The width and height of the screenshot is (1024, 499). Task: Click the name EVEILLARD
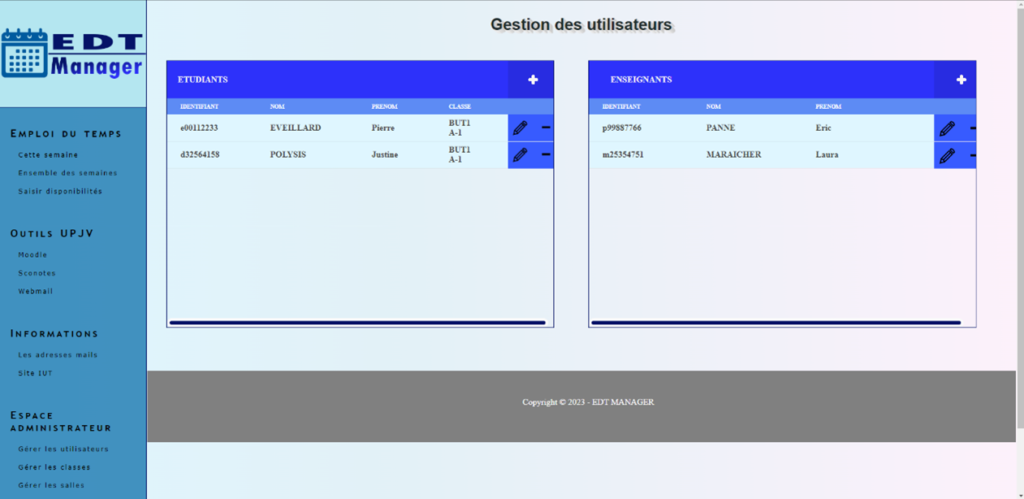[x=295, y=128]
